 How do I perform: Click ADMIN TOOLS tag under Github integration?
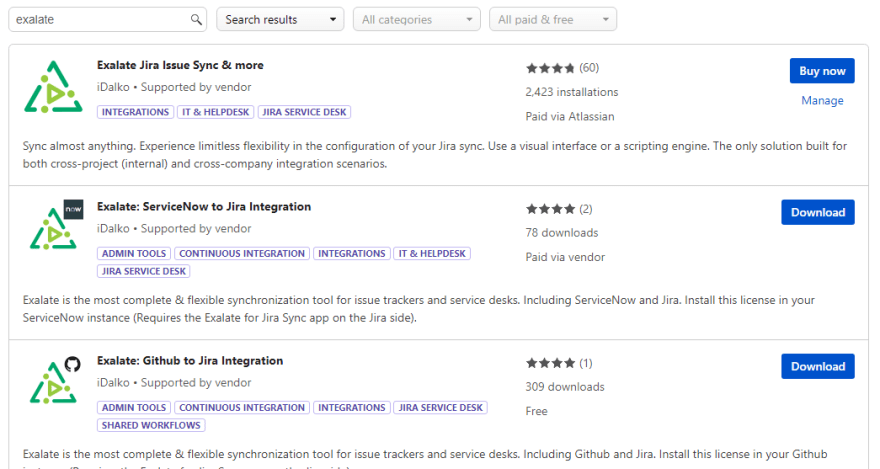(134, 408)
